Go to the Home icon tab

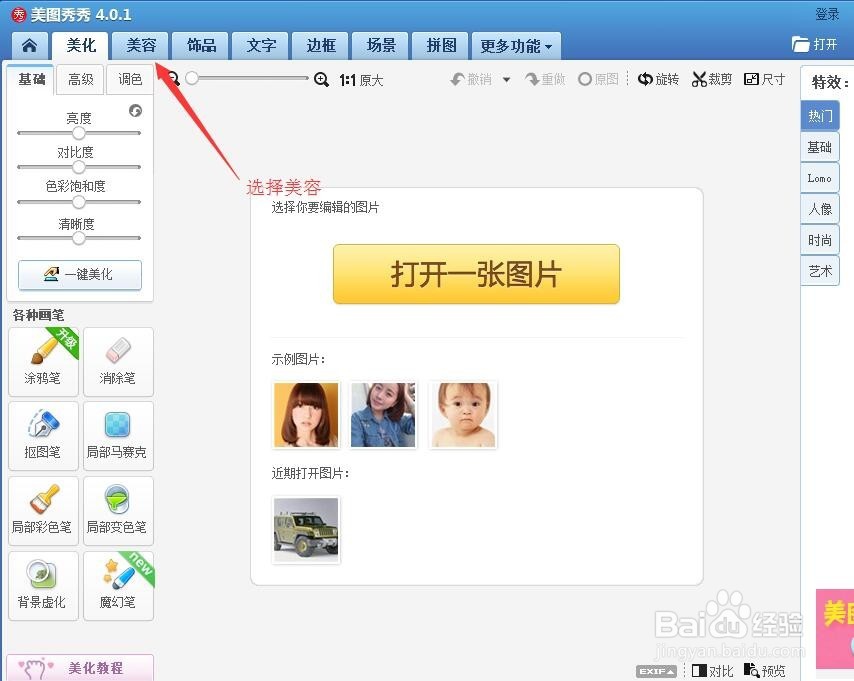click(29, 45)
